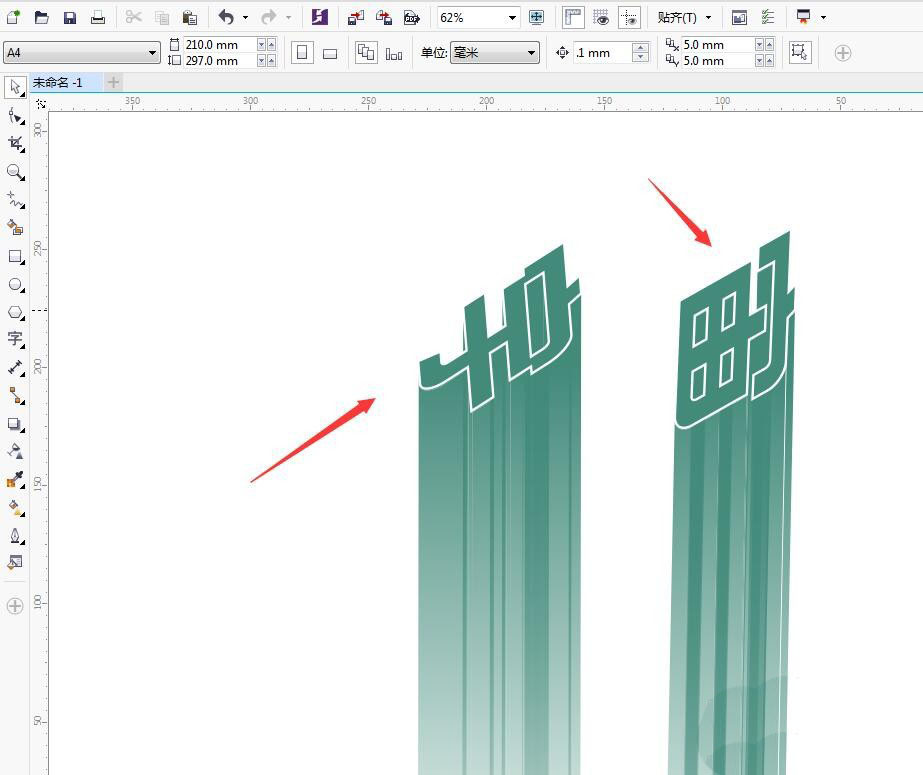Select the Rectangle tool
The image size is (923, 775).
[15, 257]
